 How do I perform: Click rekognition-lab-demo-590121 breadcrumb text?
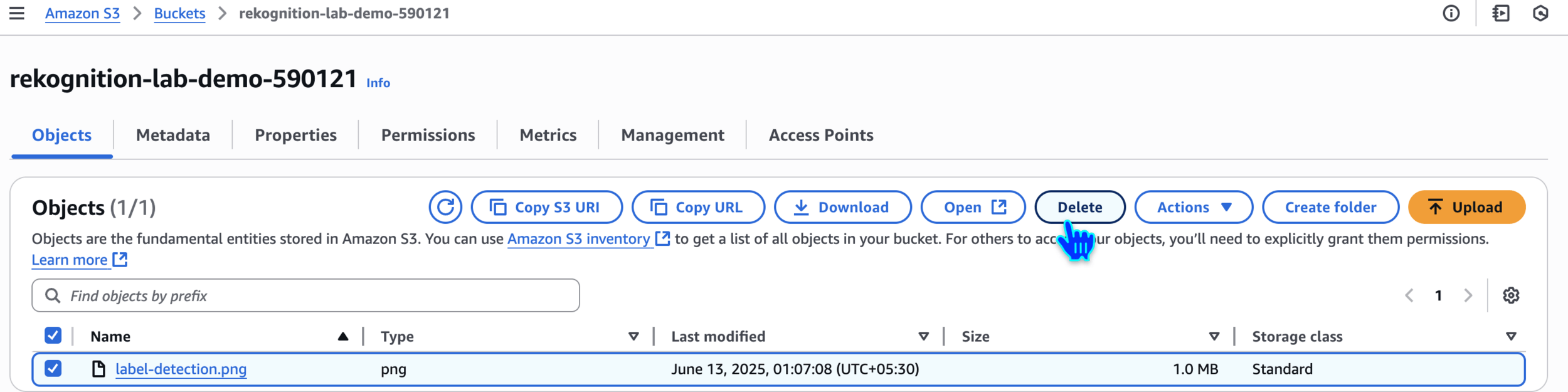click(344, 13)
